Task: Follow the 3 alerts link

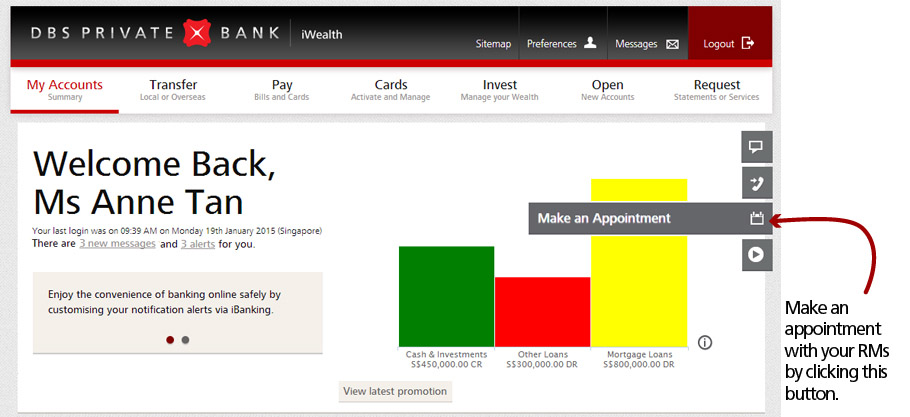Action: [x=198, y=244]
